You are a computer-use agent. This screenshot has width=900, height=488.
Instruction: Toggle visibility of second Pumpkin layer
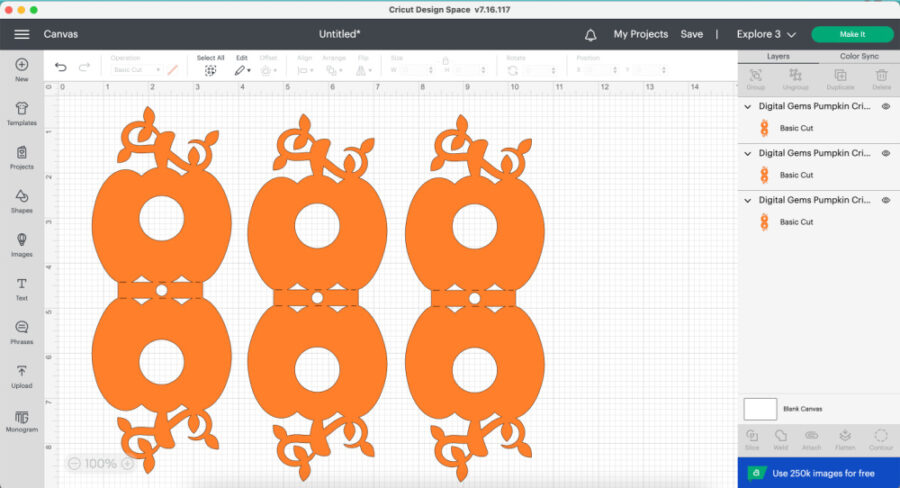point(885,153)
